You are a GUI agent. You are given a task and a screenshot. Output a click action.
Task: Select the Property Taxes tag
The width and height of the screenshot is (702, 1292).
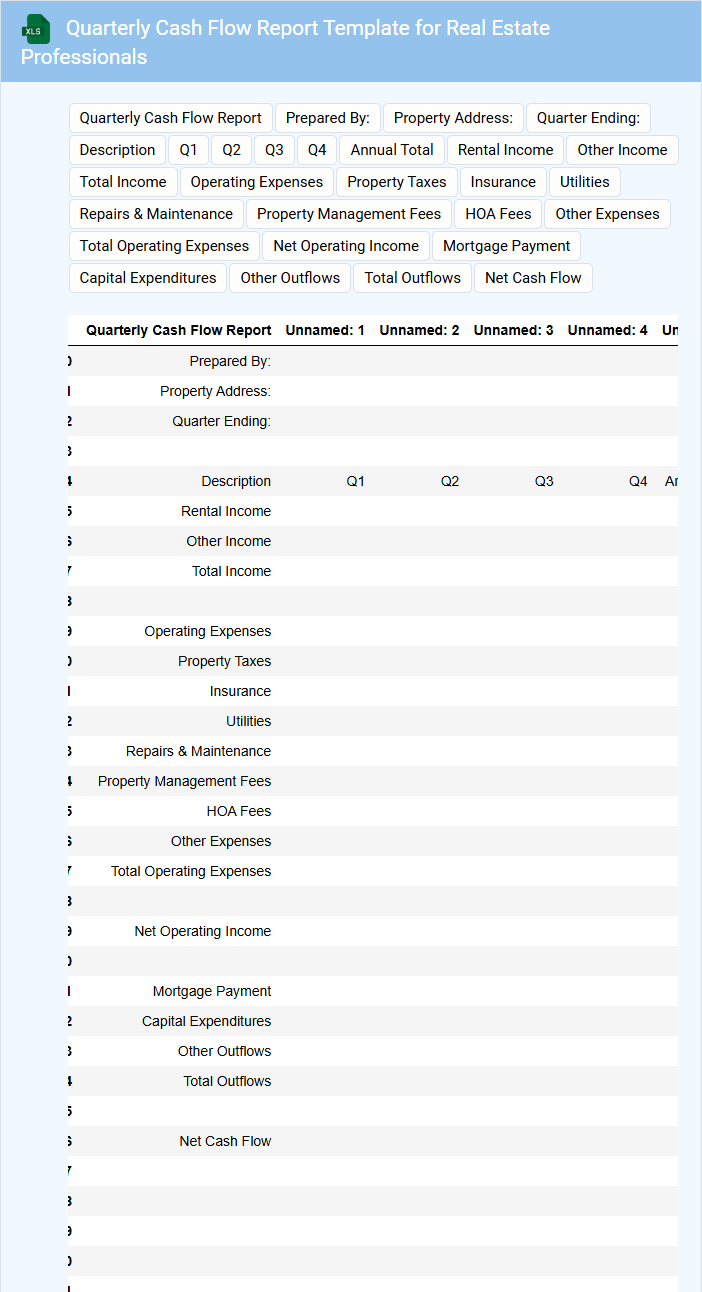pyautogui.click(x=397, y=182)
